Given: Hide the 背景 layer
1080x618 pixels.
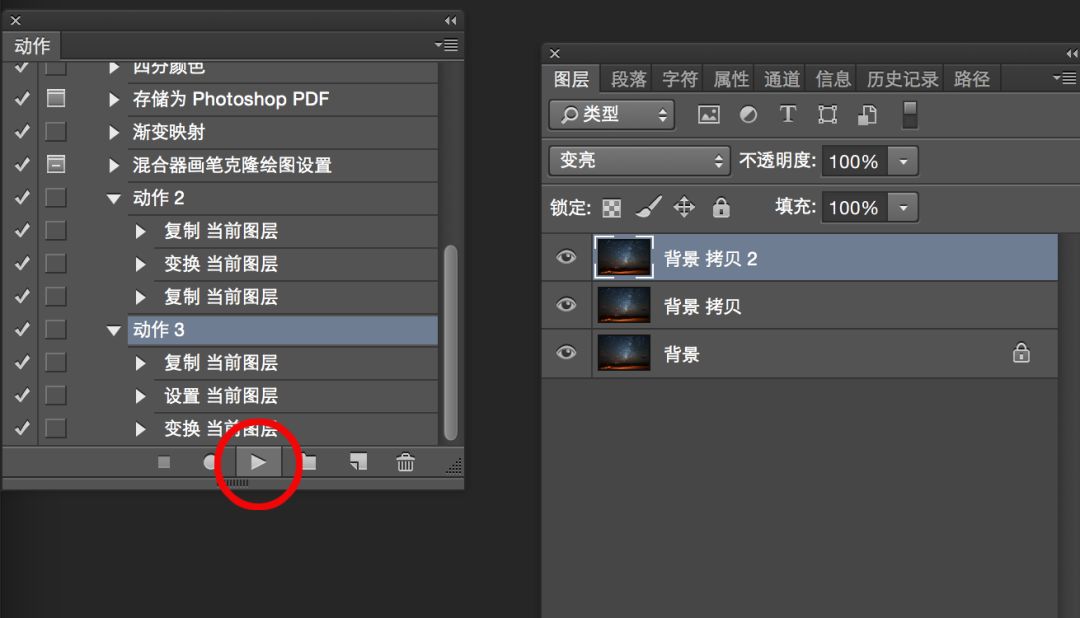Looking at the screenshot, I should coord(566,353).
